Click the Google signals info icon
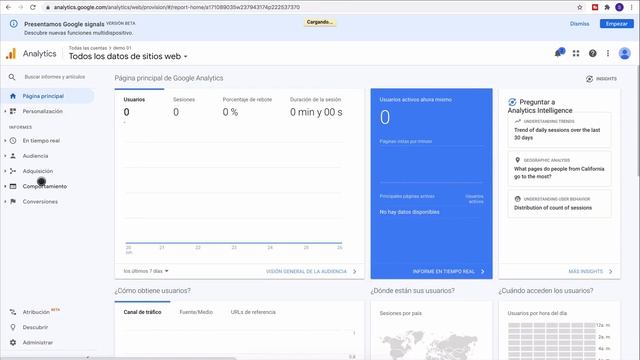The width and height of the screenshot is (640, 360). 13,24
